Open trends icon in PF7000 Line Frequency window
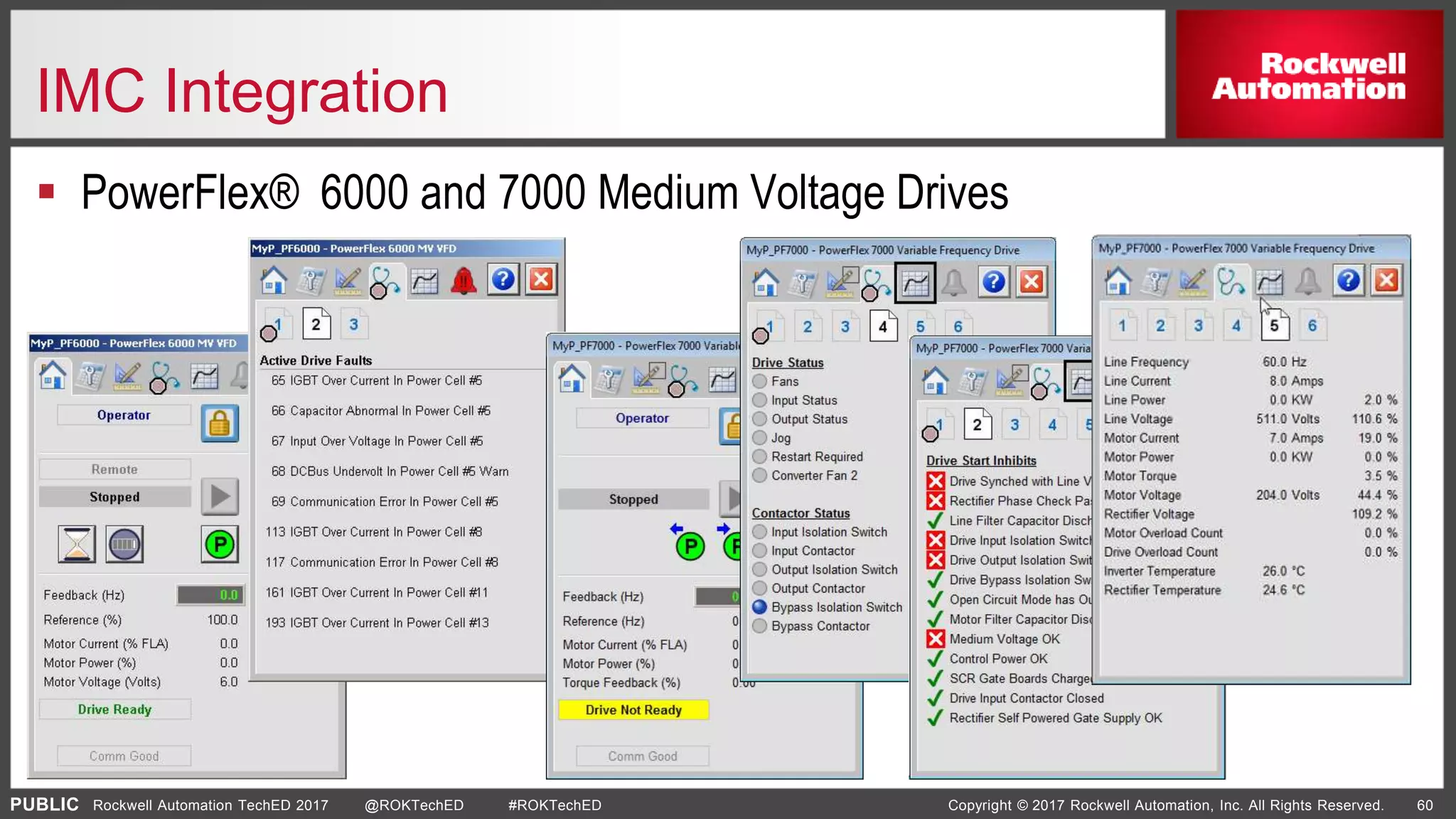Screen dimensions: 1456x819 coord(1269,282)
